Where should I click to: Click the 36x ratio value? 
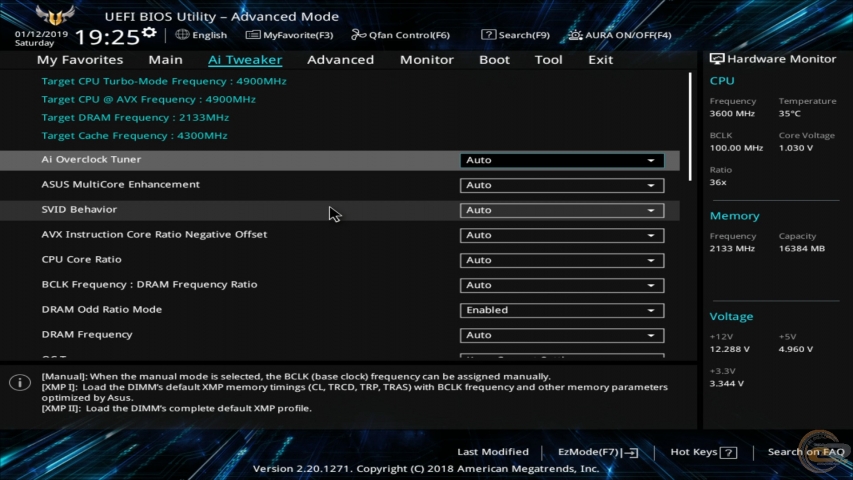click(x=718, y=182)
